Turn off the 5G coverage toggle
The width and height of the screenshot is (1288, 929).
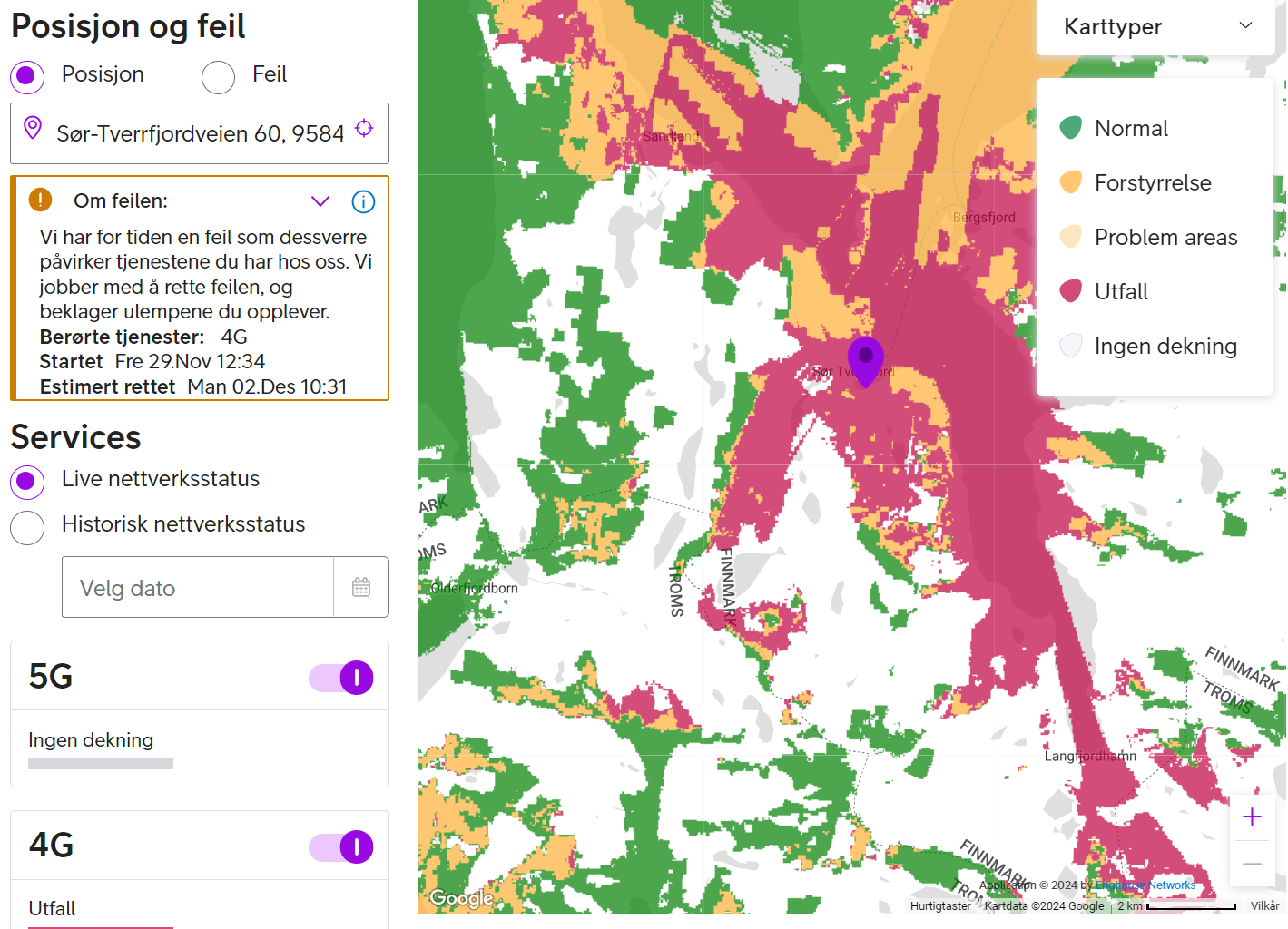(x=341, y=678)
